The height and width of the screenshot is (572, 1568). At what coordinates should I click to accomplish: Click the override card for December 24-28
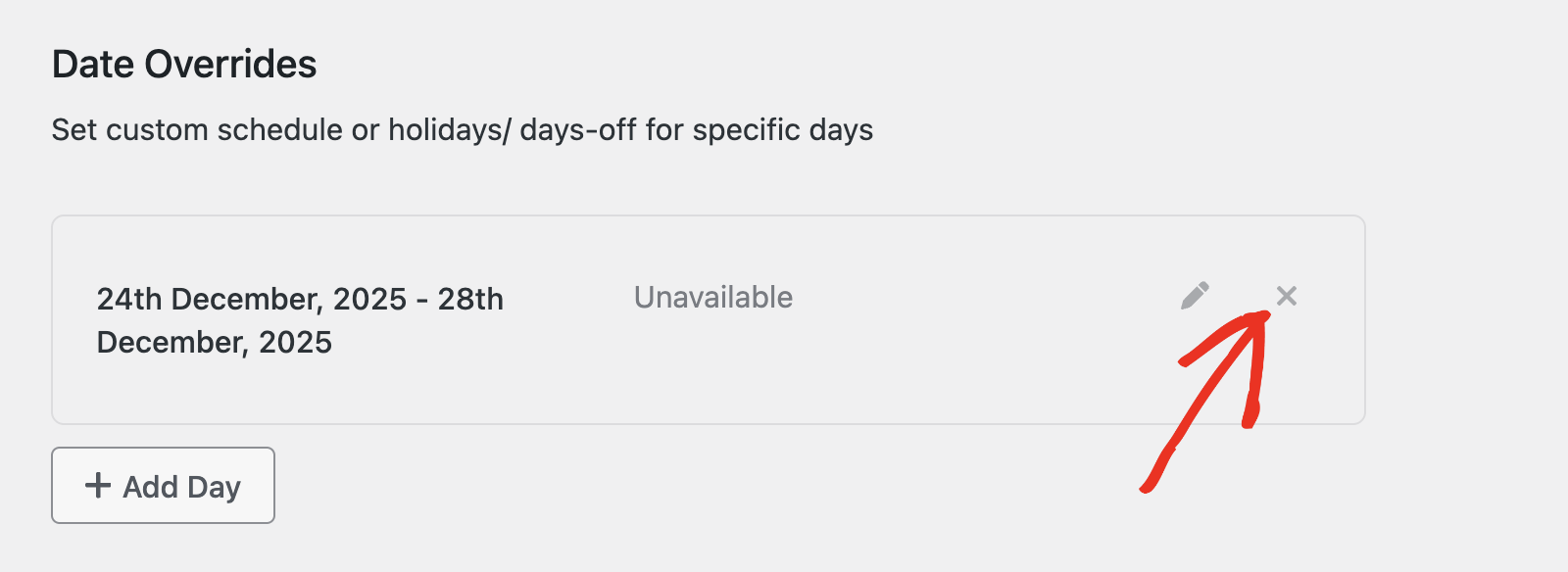710,318
